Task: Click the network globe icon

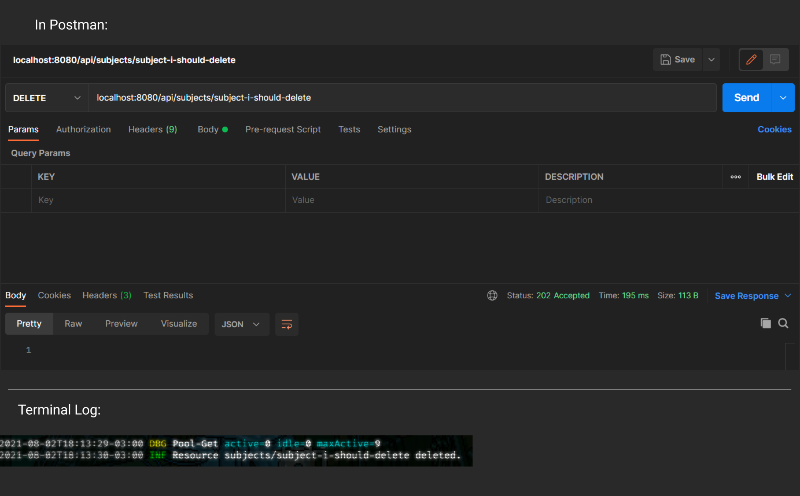Action: coord(492,295)
